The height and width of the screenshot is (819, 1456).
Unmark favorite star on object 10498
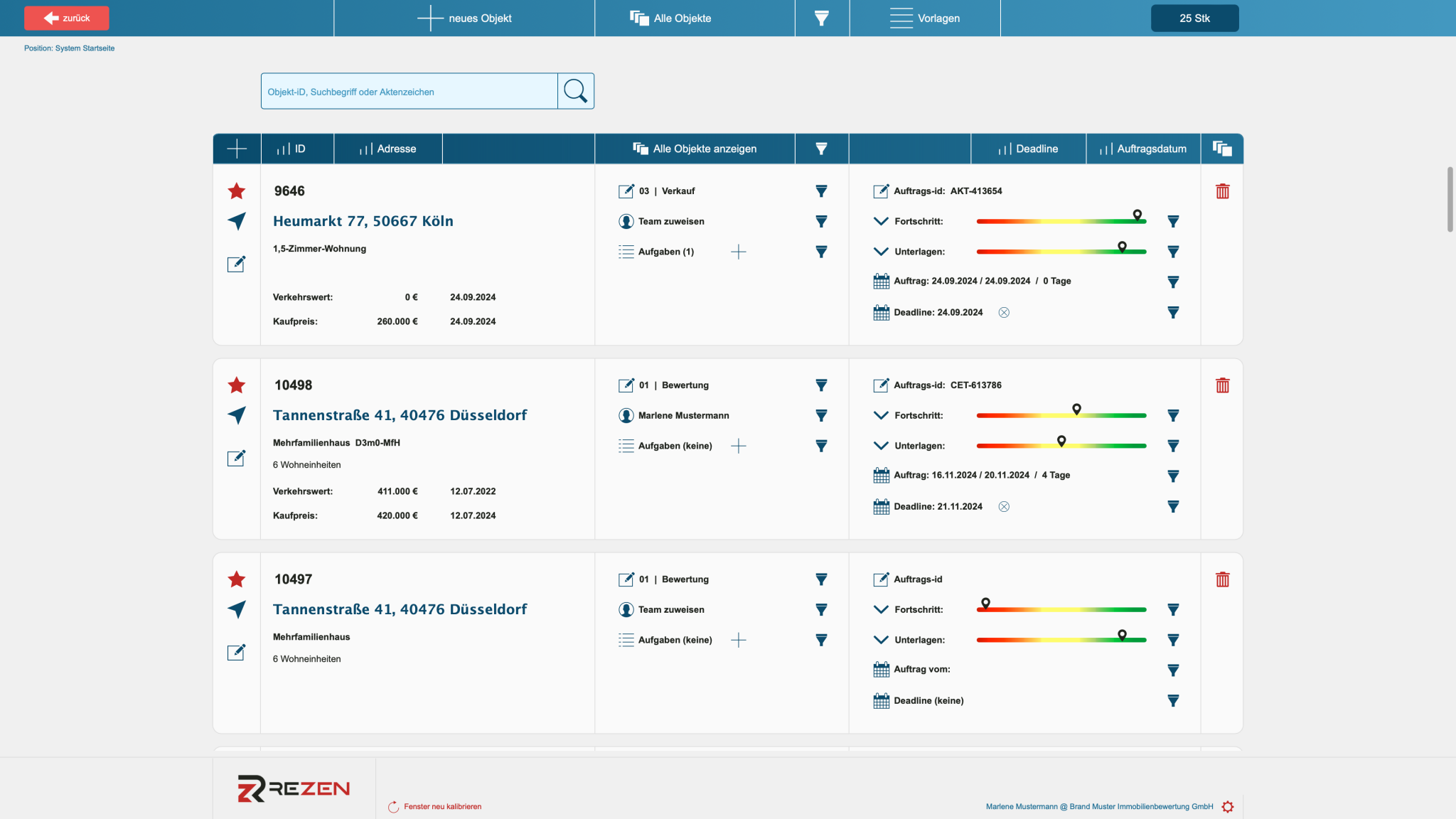(x=237, y=385)
